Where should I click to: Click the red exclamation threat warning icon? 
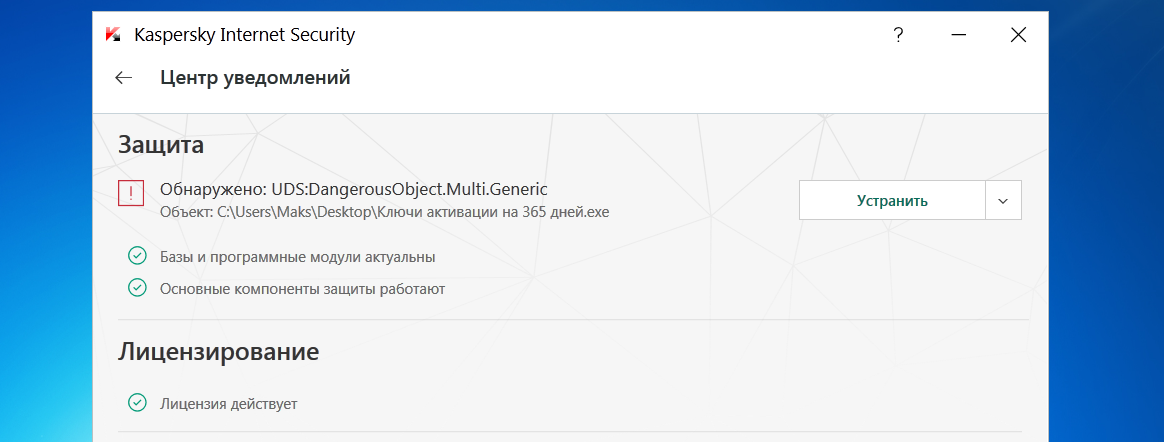[x=131, y=195]
